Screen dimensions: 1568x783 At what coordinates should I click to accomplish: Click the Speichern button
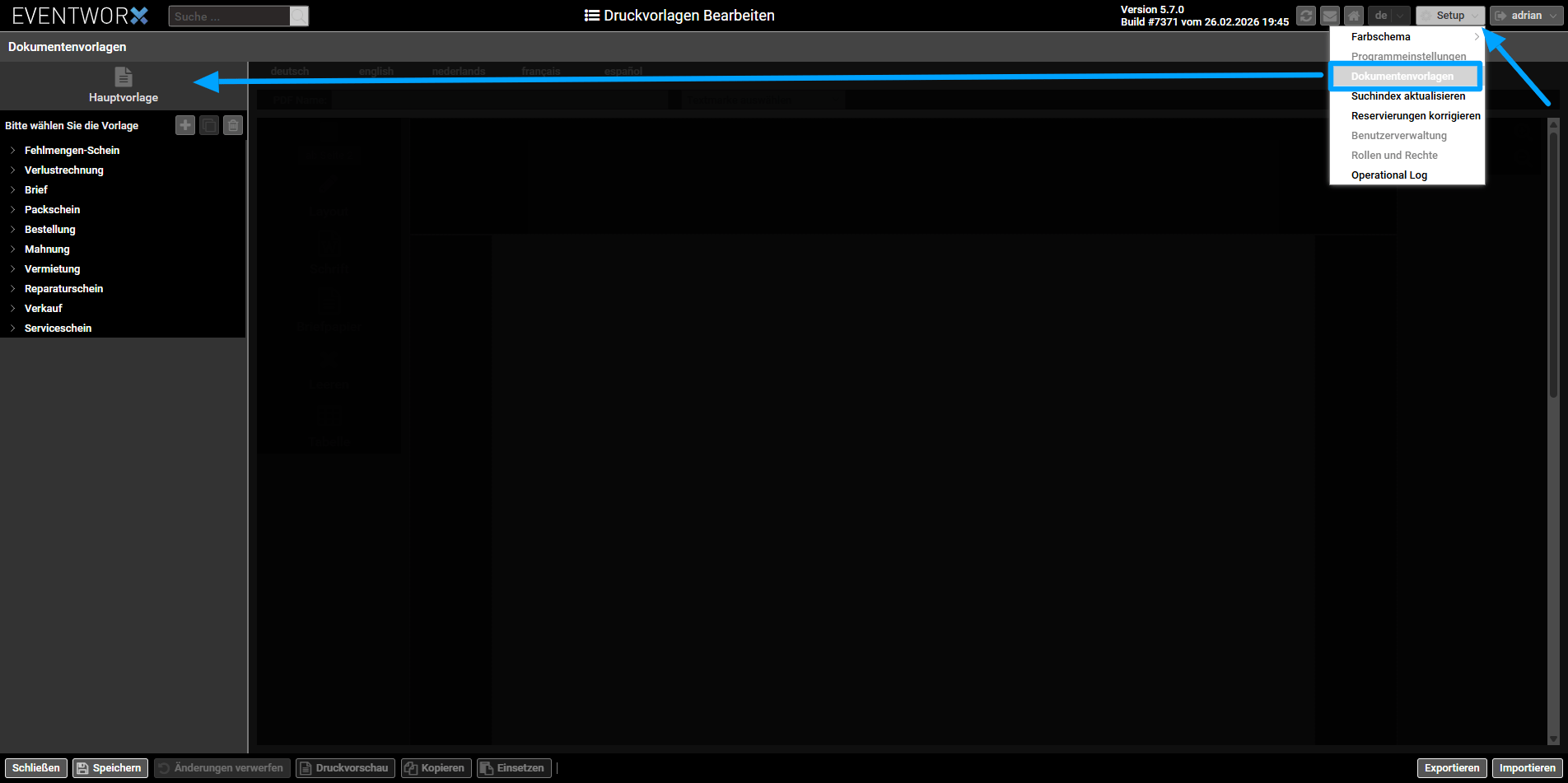click(x=110, y=768)
